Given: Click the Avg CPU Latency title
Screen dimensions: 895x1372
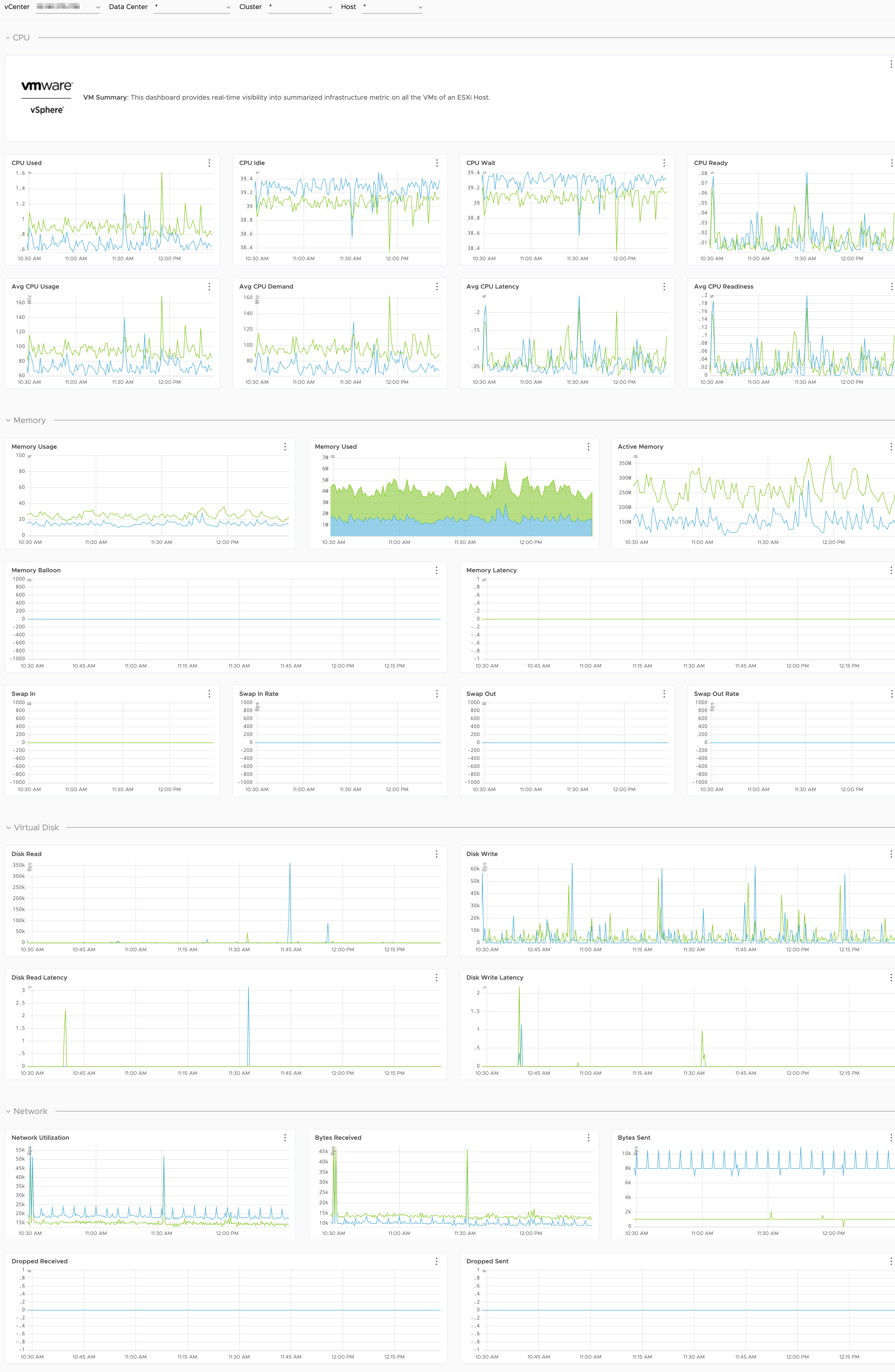Looking at the screenshot, I should pos(492,287).
